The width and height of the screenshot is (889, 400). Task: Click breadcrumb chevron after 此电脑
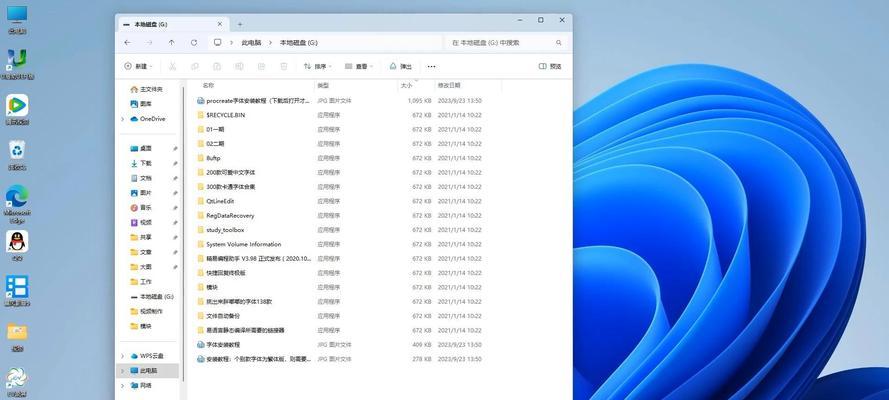(x=271, y=42)
